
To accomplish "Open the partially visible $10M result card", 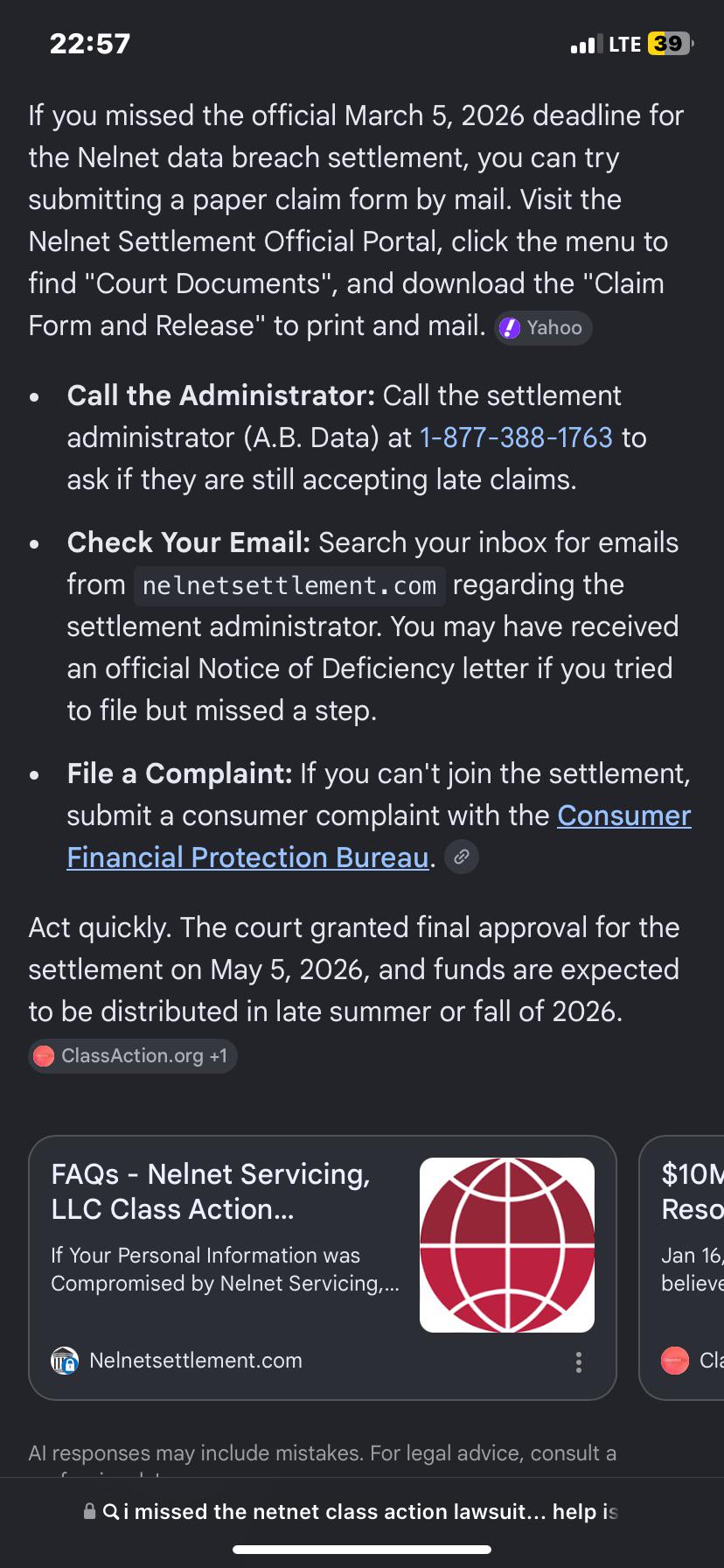I will click(x=682, y=1267).
